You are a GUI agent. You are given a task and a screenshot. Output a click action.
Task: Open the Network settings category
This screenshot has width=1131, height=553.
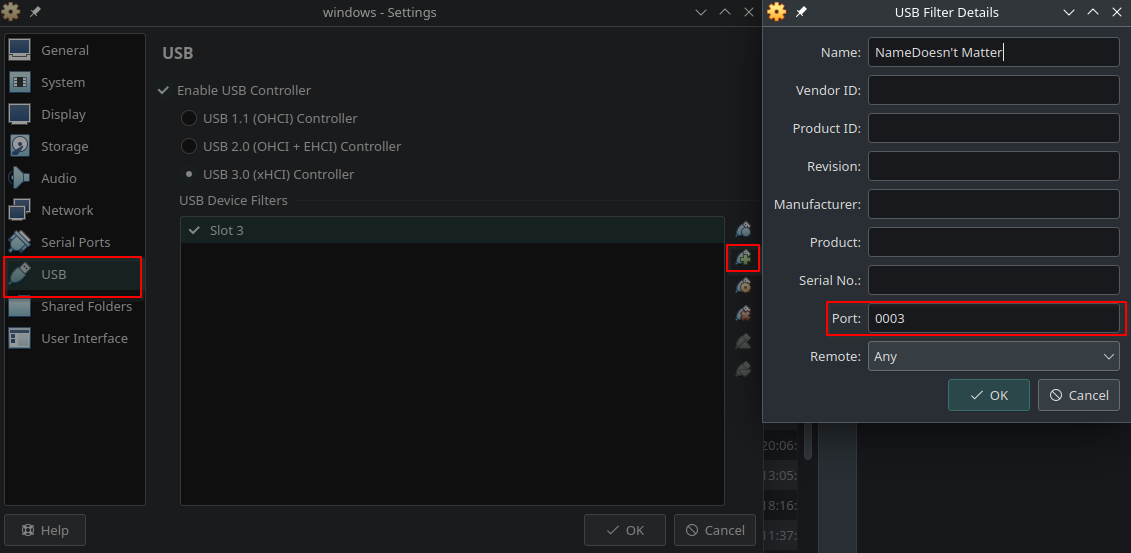coord(74,211)
